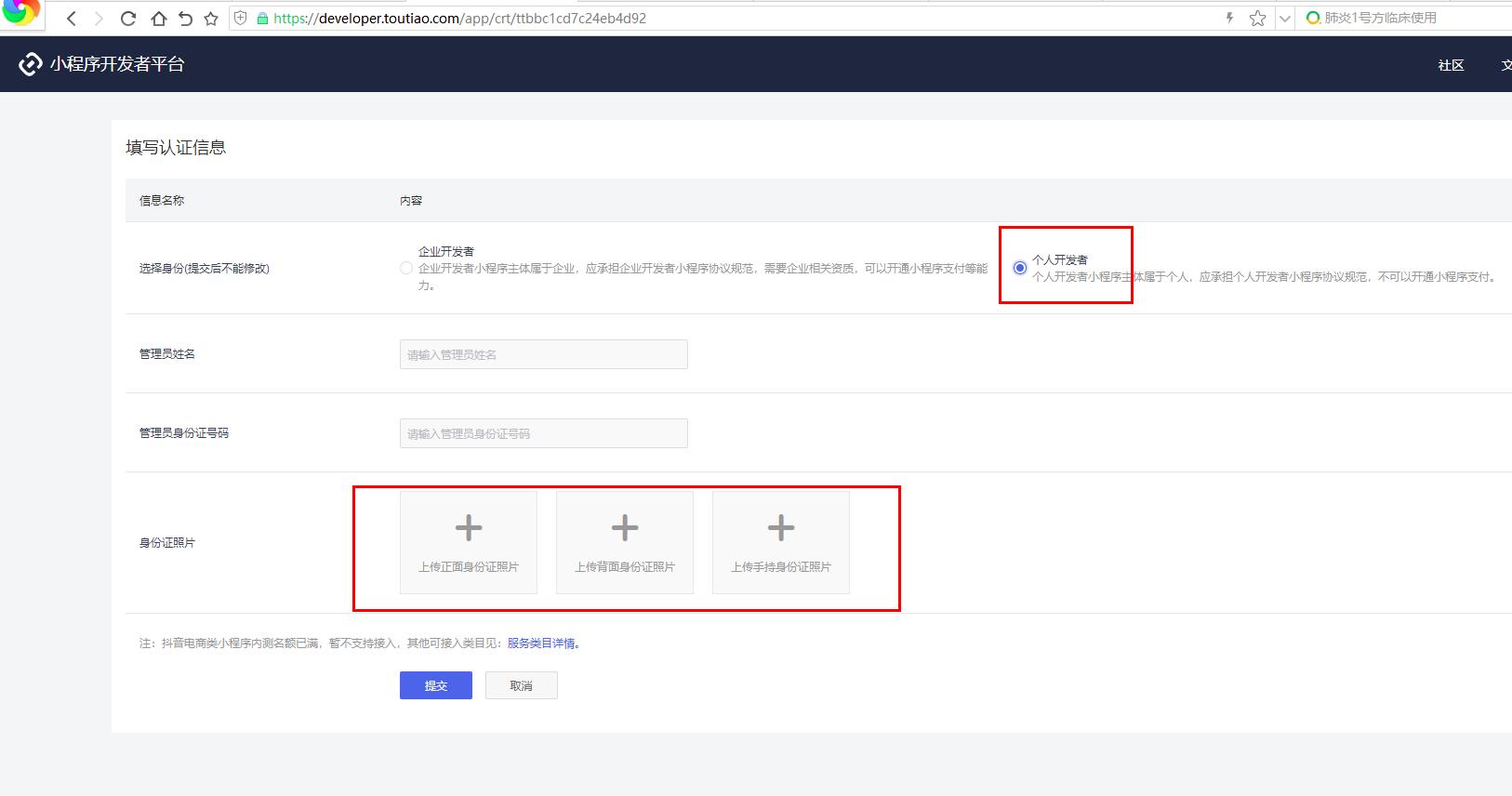Click the 企业开发者 option title text
The height and width of the screenshot is (796, 1512).
coord(446,251)
